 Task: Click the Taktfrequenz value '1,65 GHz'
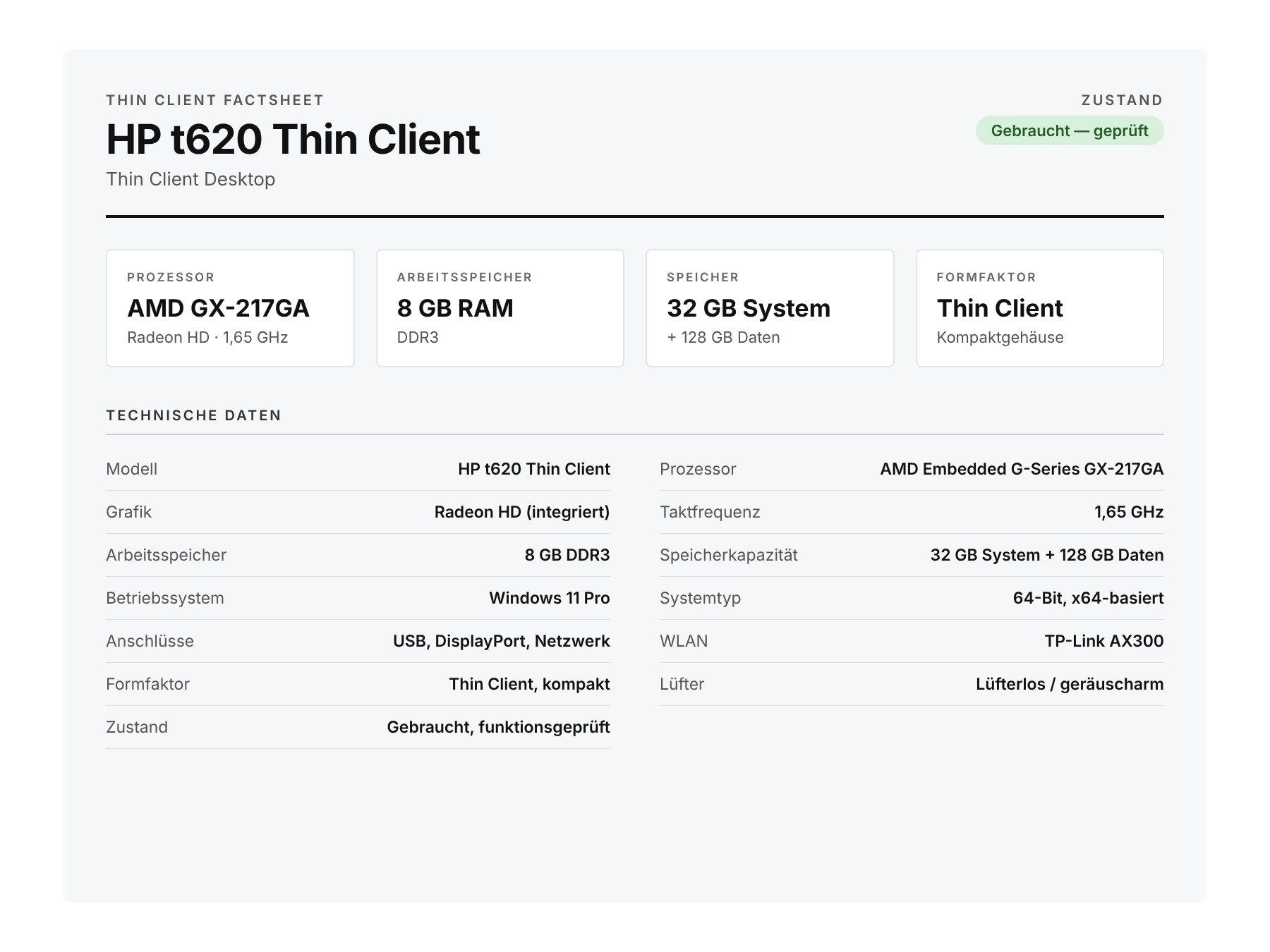(1129, 512)
